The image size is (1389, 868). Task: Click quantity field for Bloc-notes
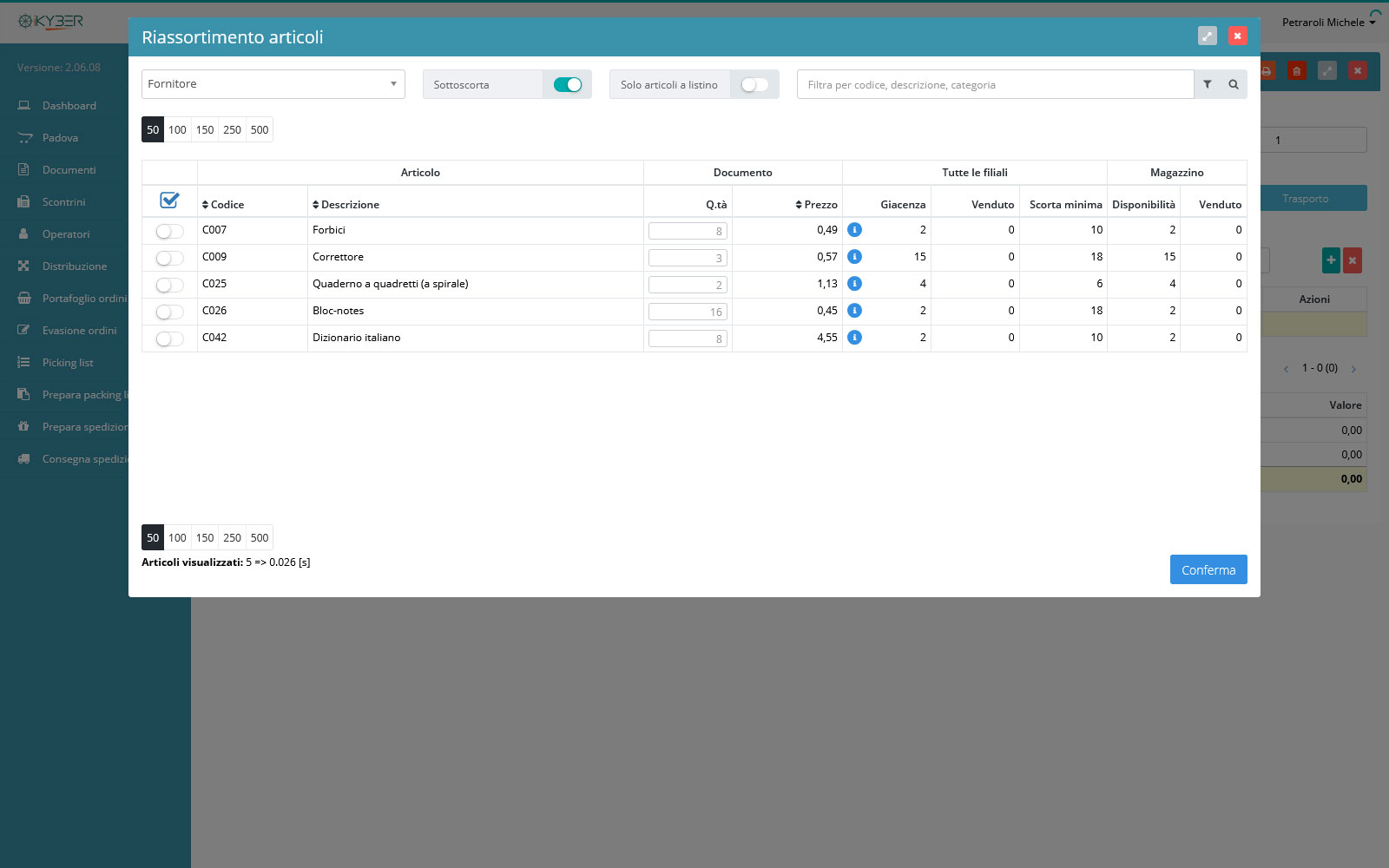[x=688, y=312]
